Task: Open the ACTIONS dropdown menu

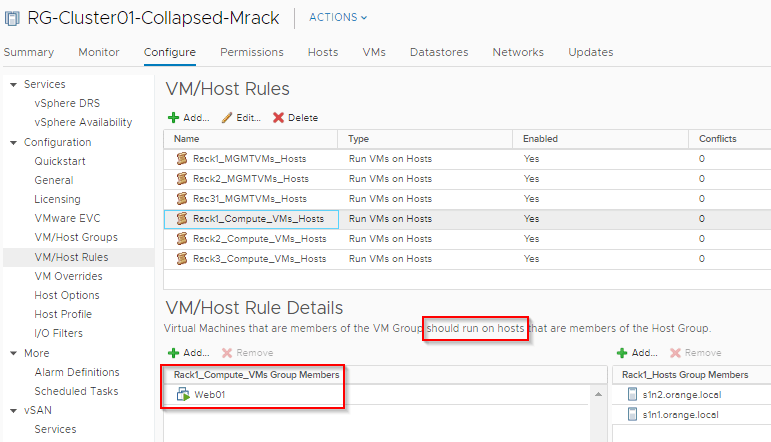Action: point(338,17)
